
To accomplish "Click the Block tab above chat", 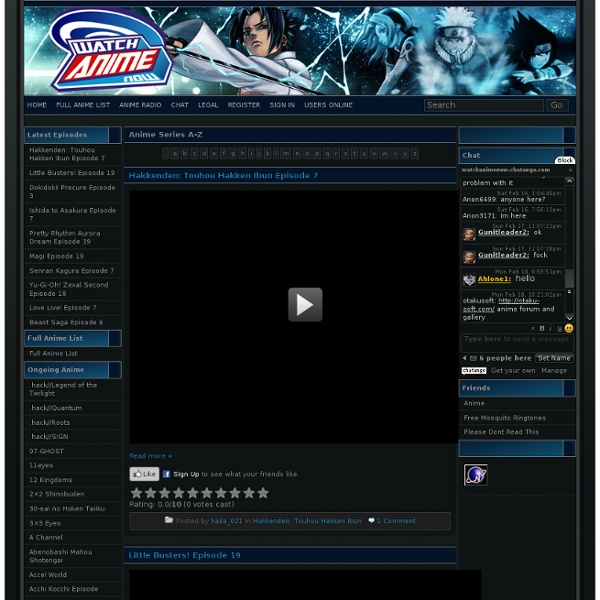I will pos(565,160).
